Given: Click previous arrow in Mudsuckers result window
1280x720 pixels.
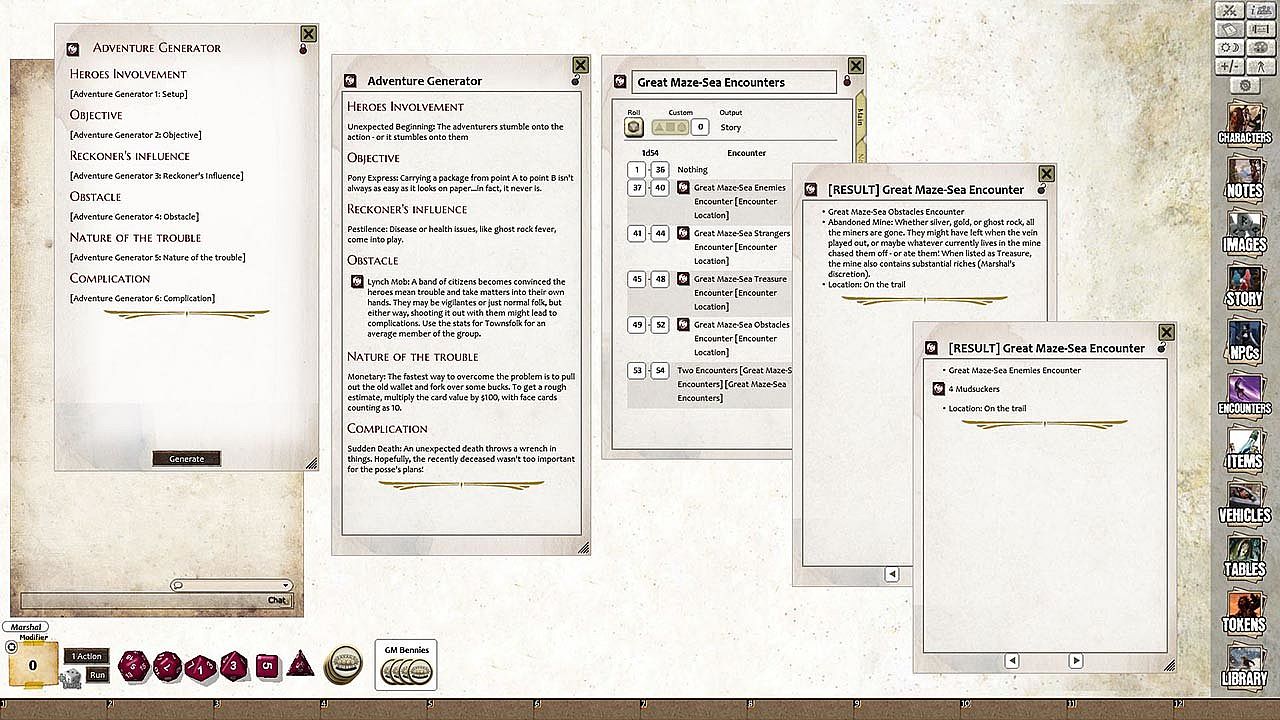Looking at the screenshot, I should 1012,661.
